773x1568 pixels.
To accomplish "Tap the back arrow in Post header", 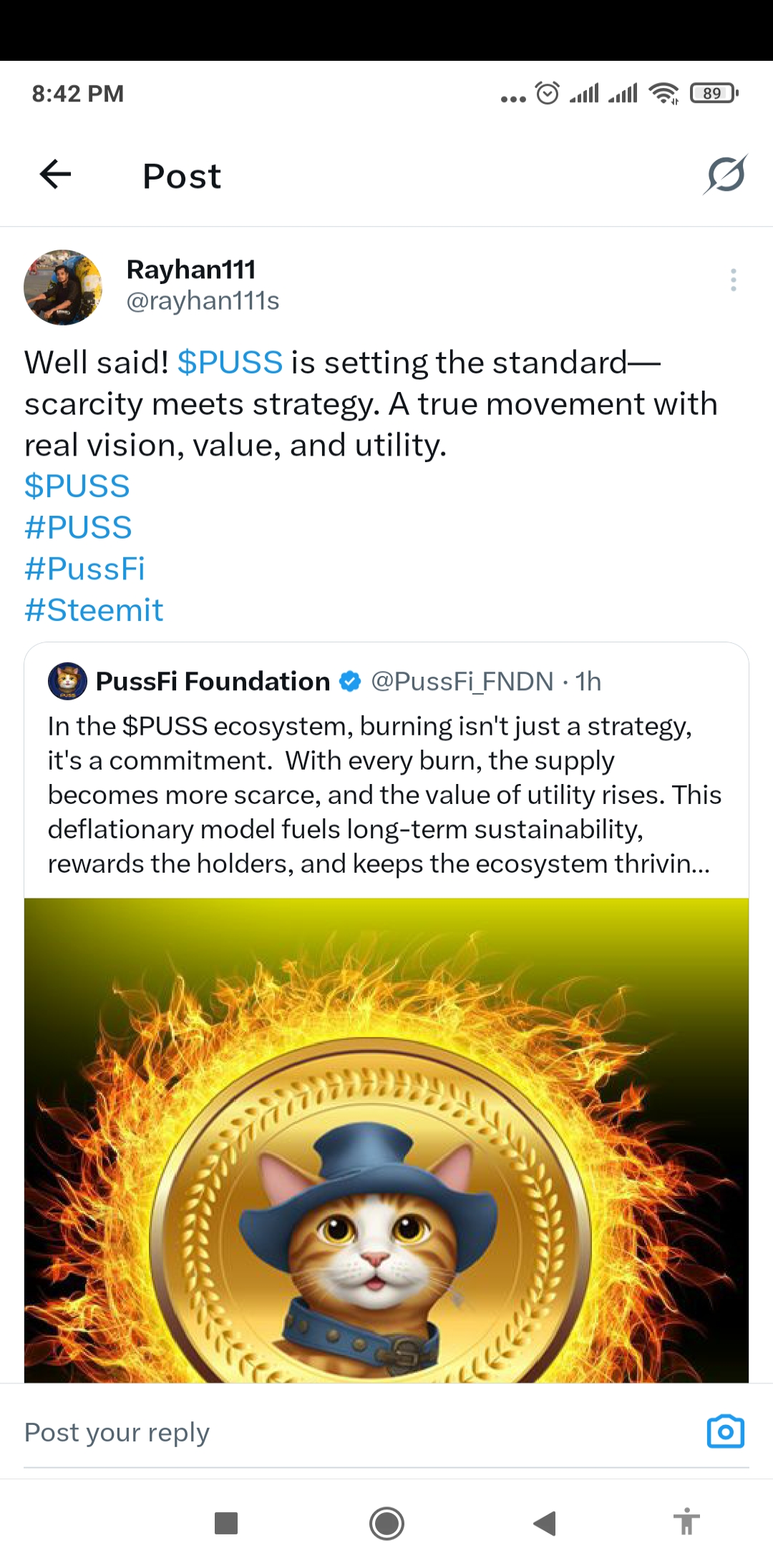I will tap(56, 174).
